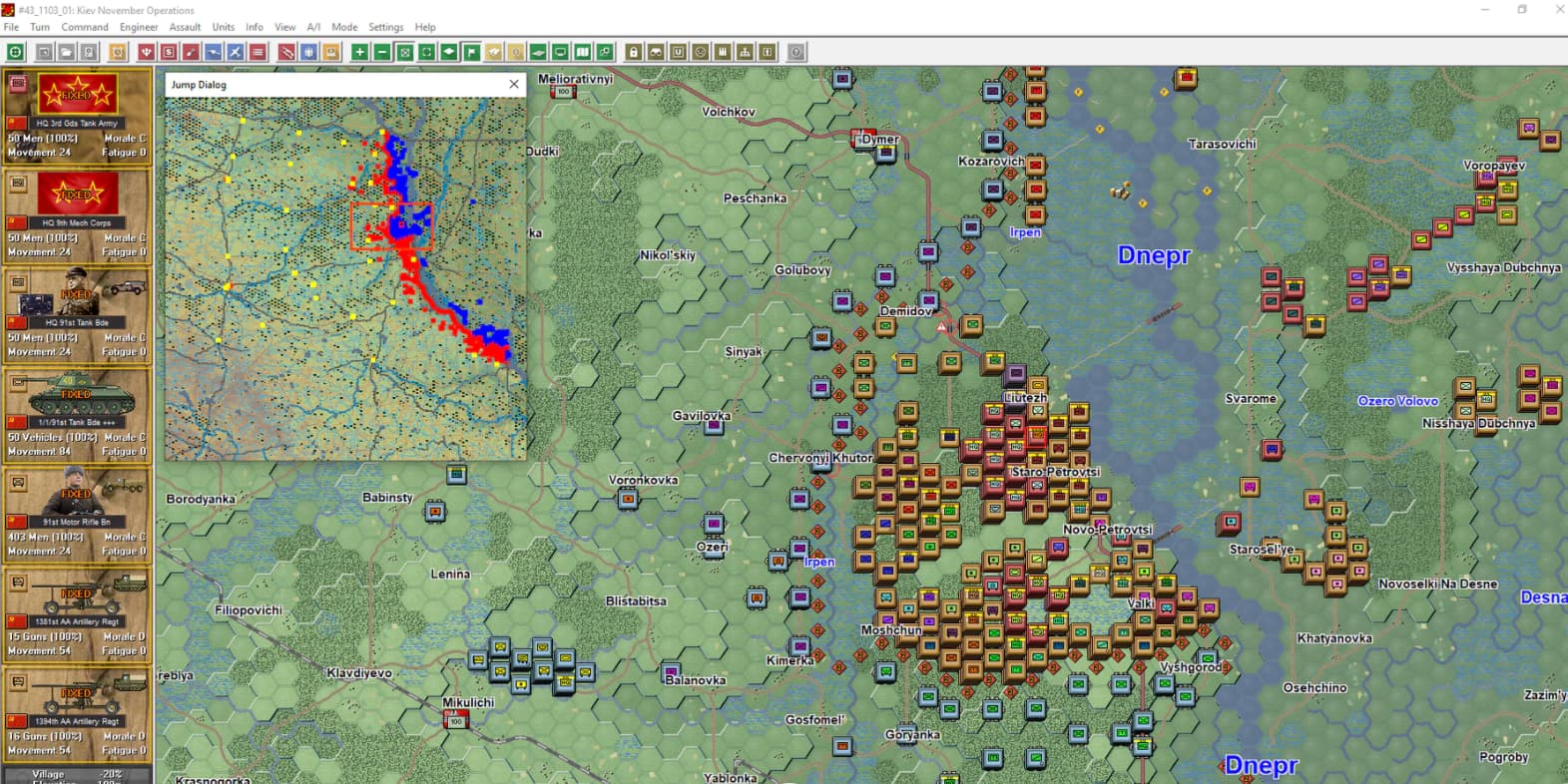The width and height of the screenshot is (1568, 784).
Task: Open the Engineer menu
Action: coord(139,27)
